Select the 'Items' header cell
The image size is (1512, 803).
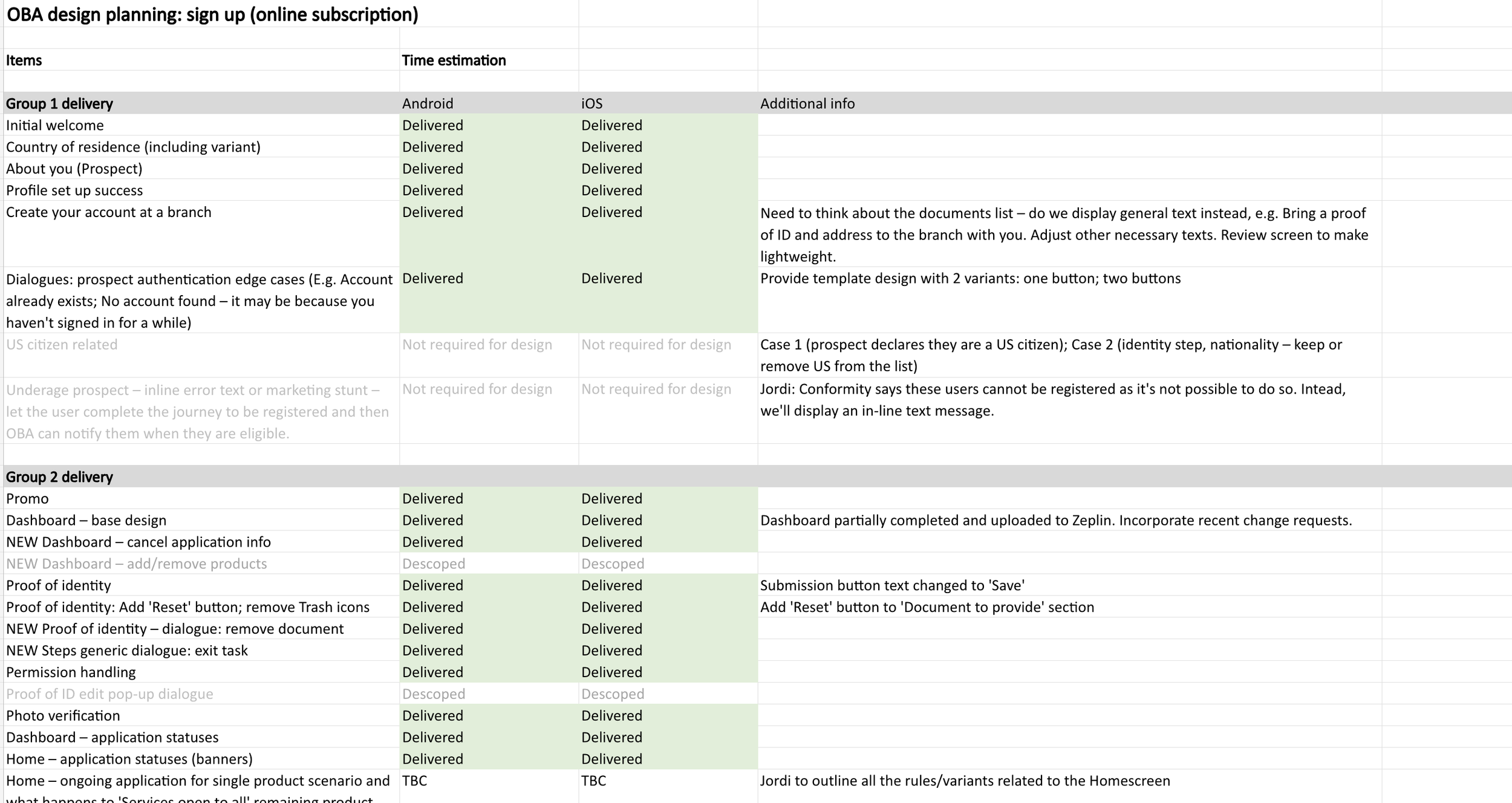click(24, 60)
